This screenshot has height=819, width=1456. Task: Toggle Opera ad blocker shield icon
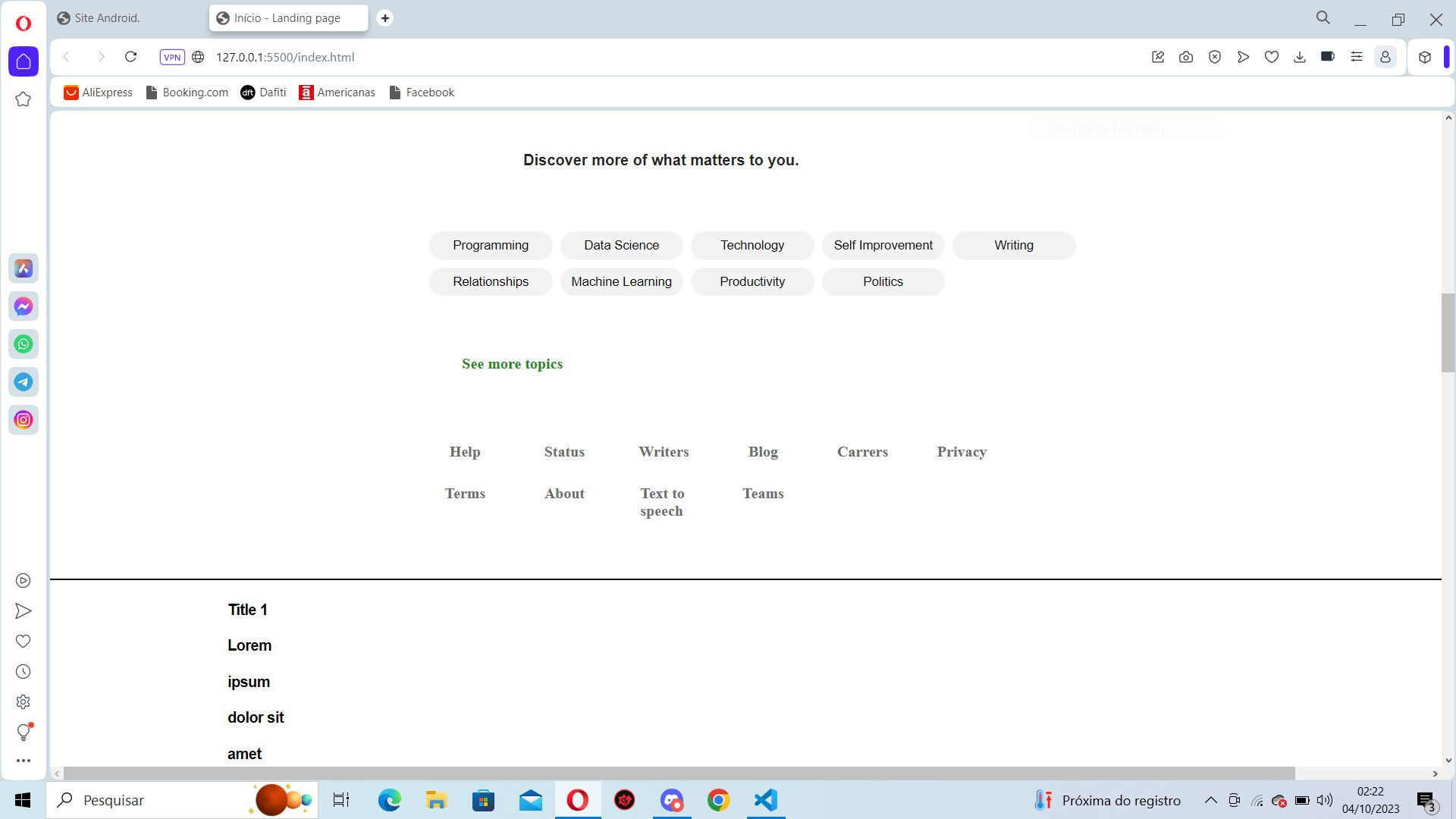coord(1215,57)
